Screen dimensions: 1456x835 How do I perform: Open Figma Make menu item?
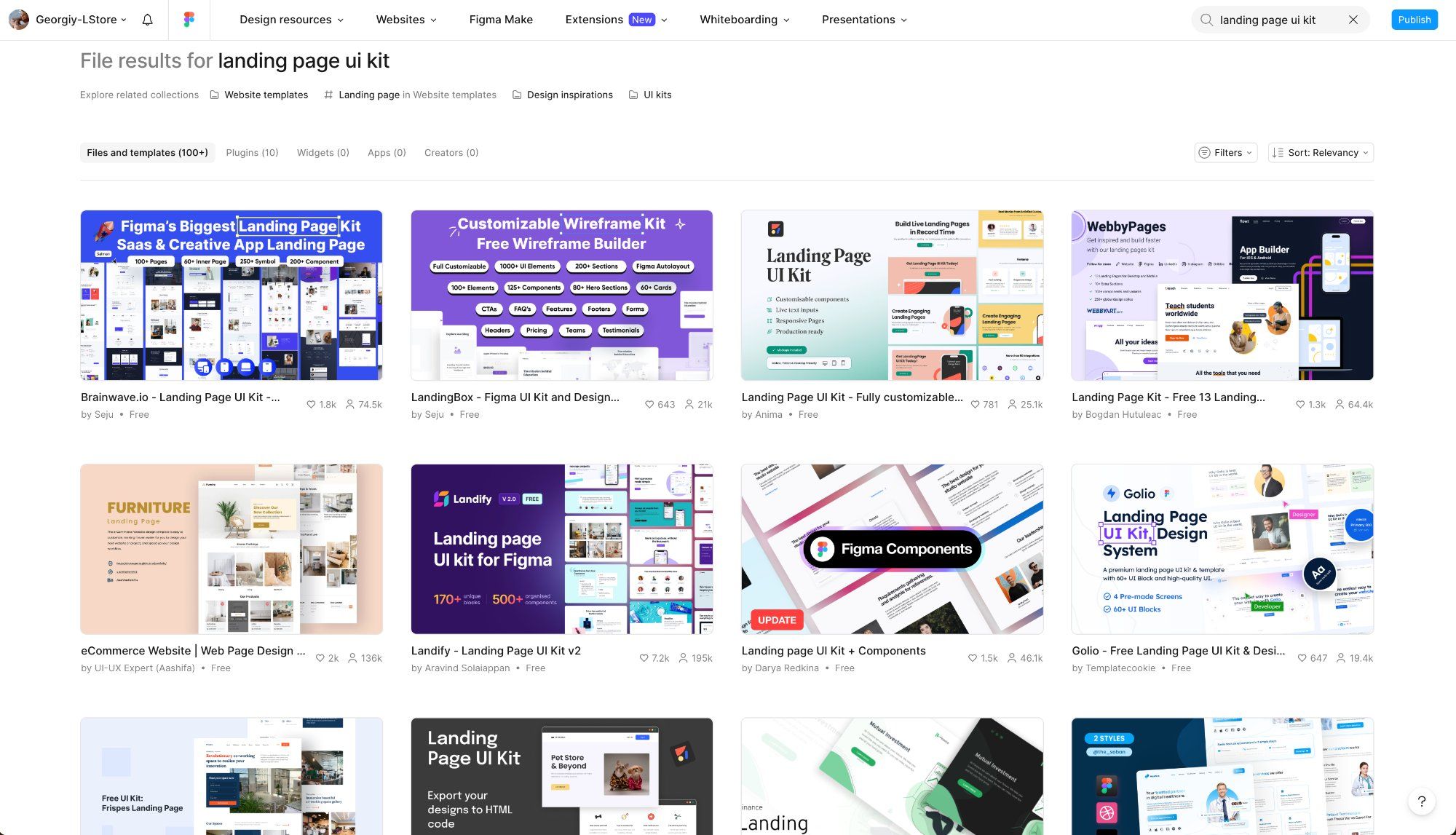tap(501, 20)
